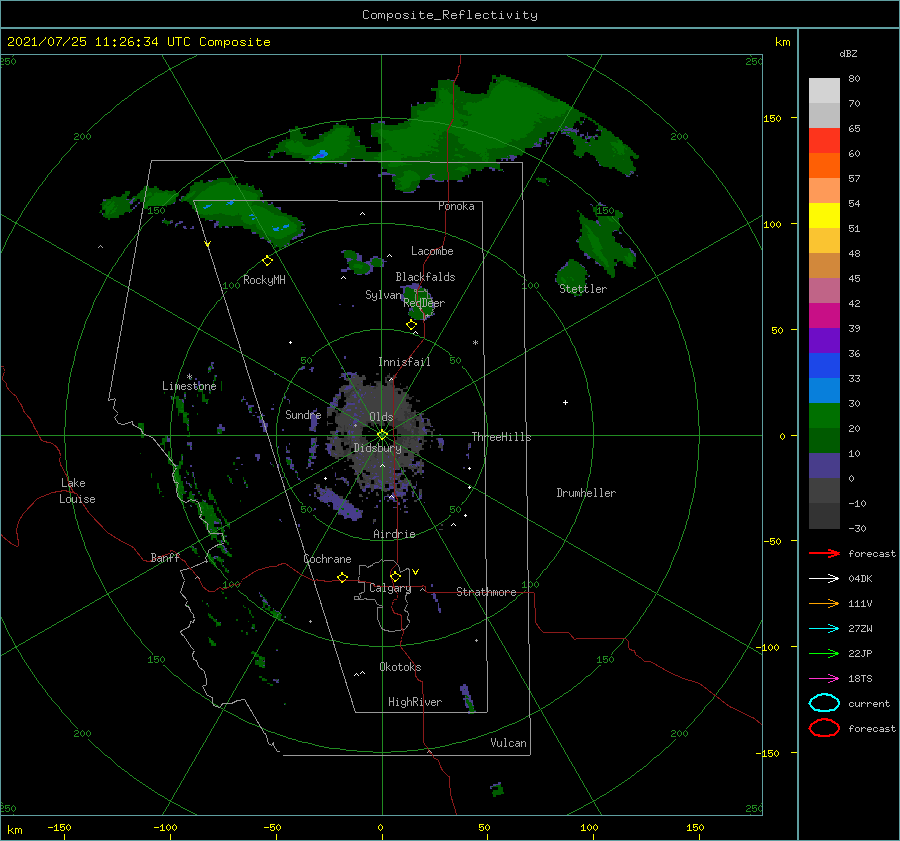Click the yellow diamond marker near RockyMH
Screen dimensions: 900x841
pos(267,261)
